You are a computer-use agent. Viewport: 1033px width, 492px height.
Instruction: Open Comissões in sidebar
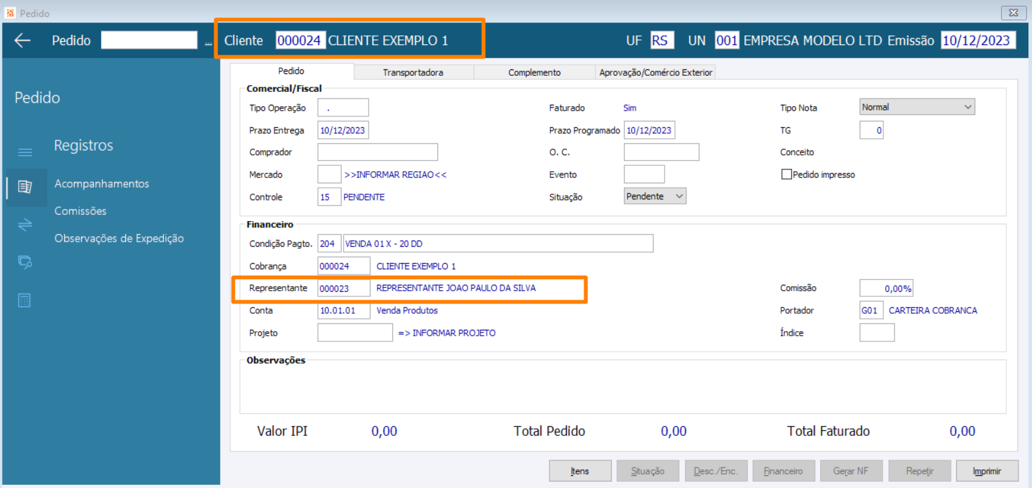pyautogui.click(x=80, y=211)
